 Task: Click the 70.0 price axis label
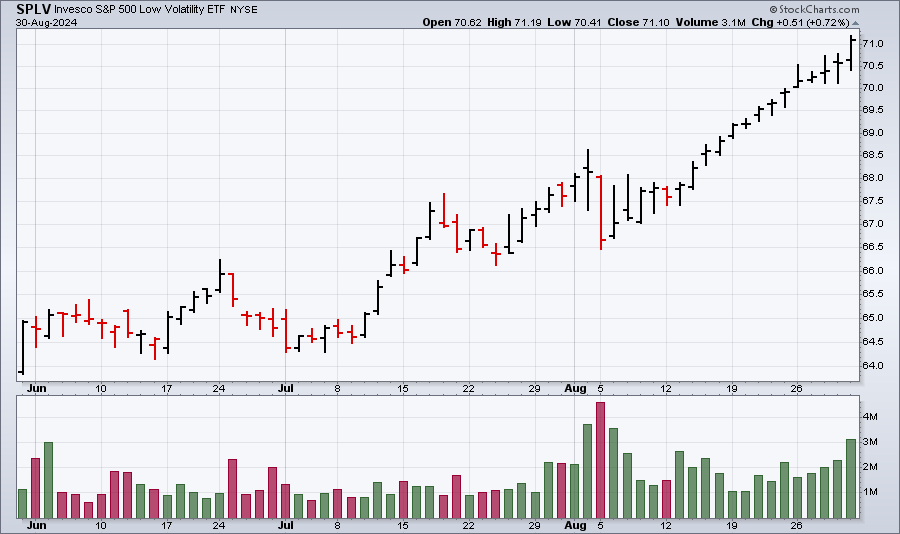(872, 88)
